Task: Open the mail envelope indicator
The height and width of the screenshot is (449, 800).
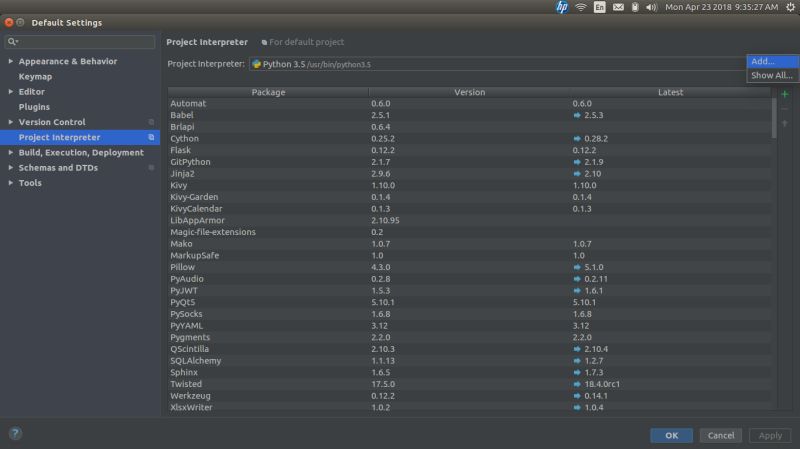Action: pyautogui.click(x=618, y=7)
